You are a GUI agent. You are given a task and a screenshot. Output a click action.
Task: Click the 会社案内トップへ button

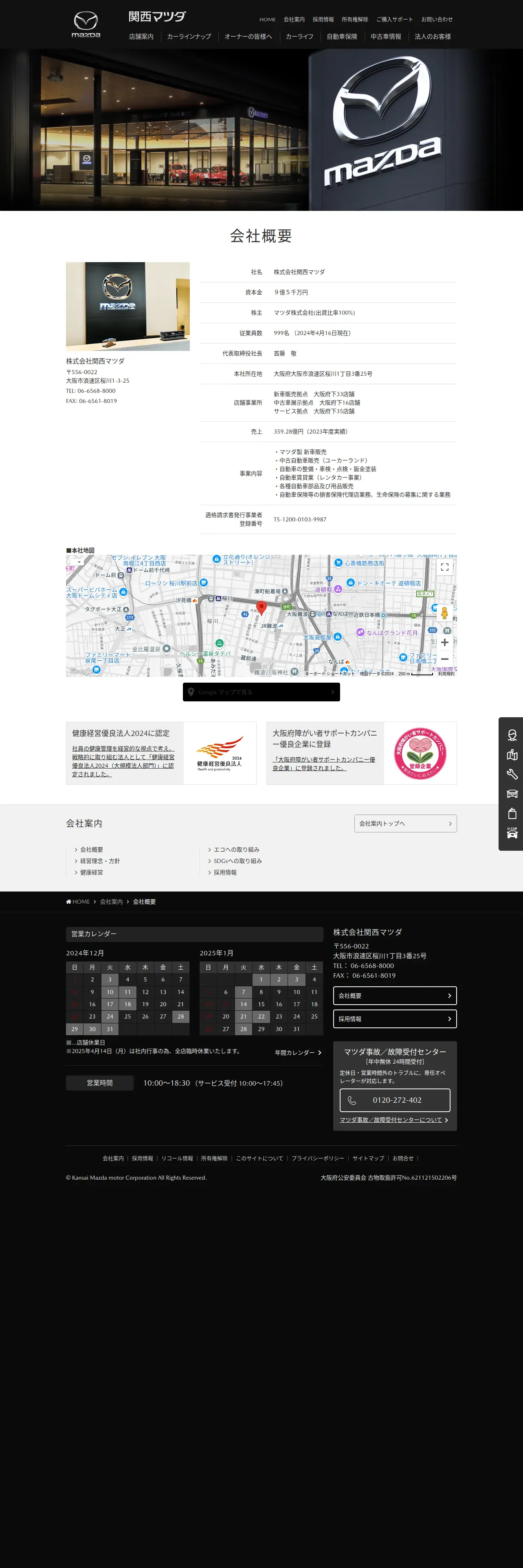[x=406, y=823]
